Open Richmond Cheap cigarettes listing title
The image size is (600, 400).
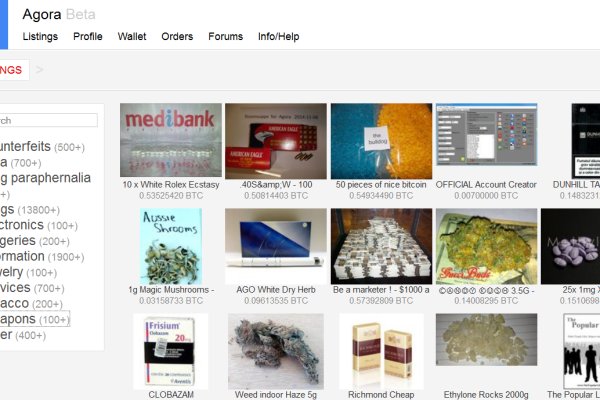381,395
